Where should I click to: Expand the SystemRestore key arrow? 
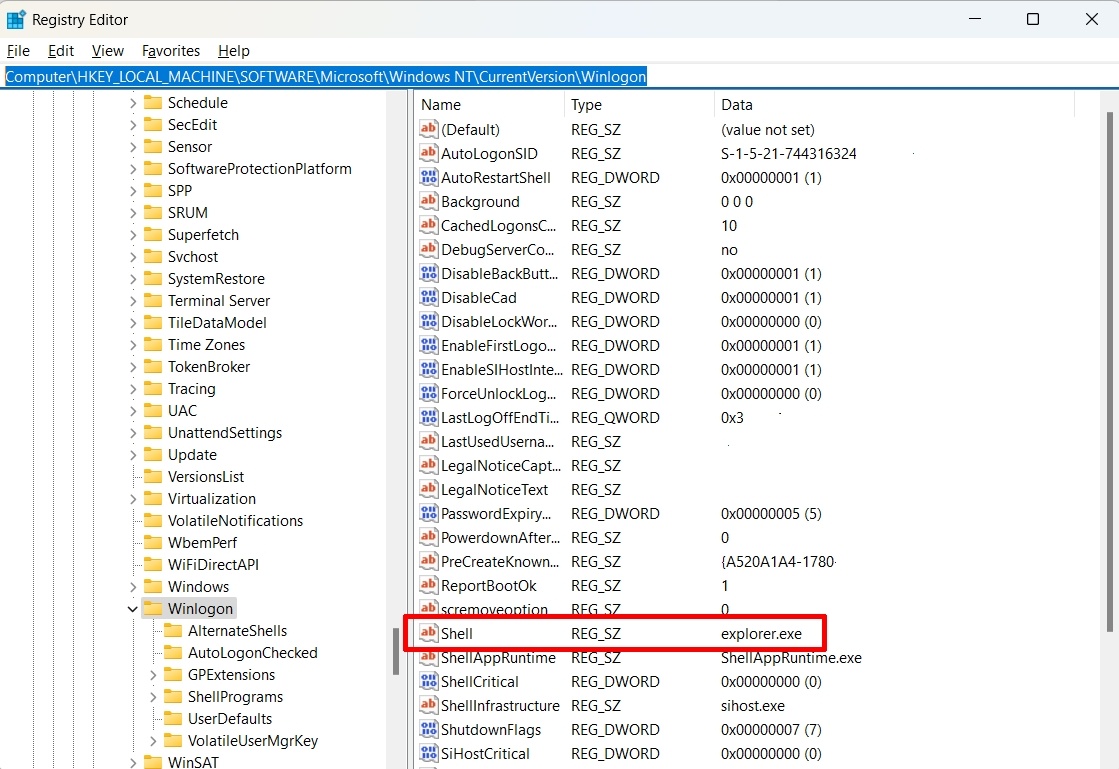(x=133, y=279)
